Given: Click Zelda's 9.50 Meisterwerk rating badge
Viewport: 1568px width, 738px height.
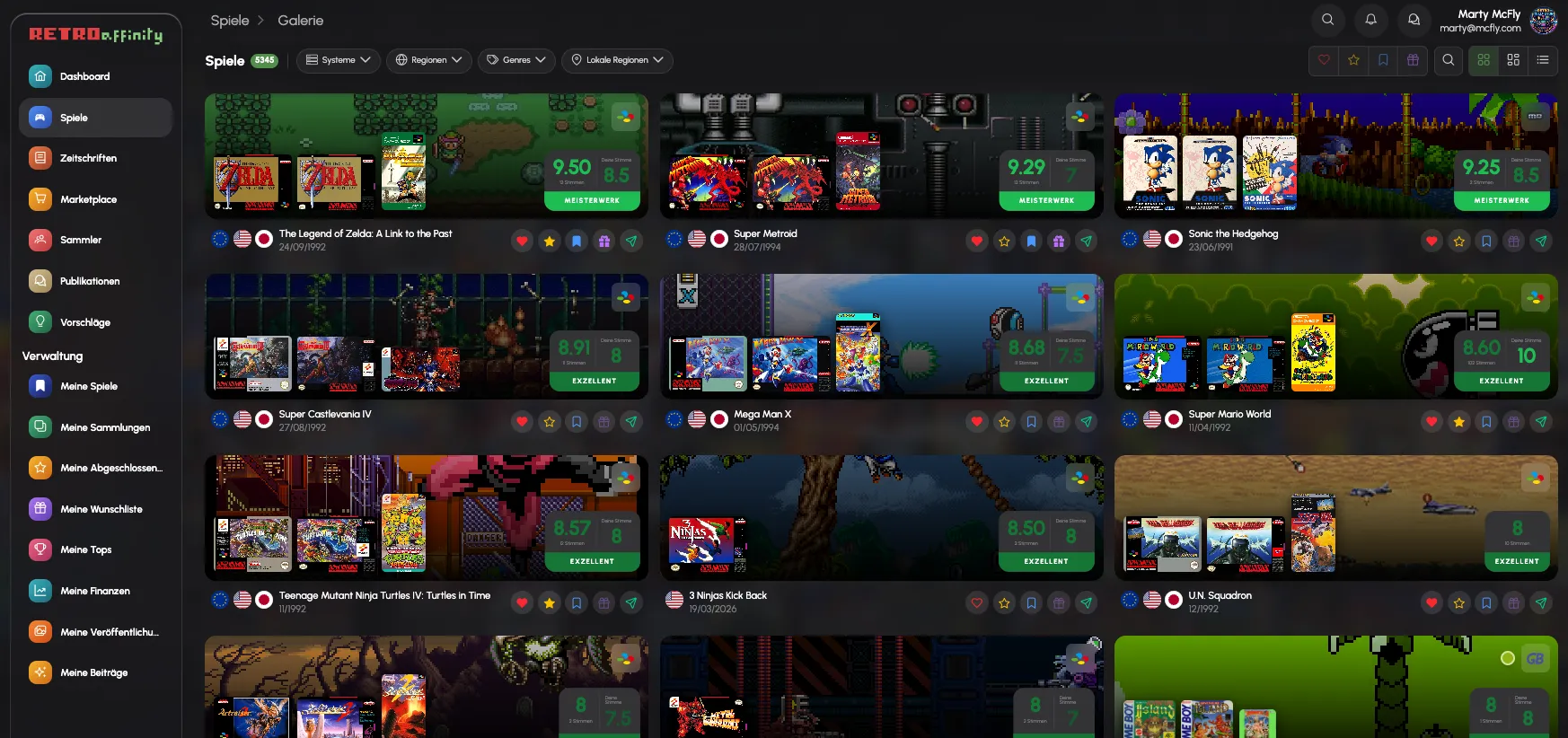Looking at the screenshot, I should tap(592, 180).
